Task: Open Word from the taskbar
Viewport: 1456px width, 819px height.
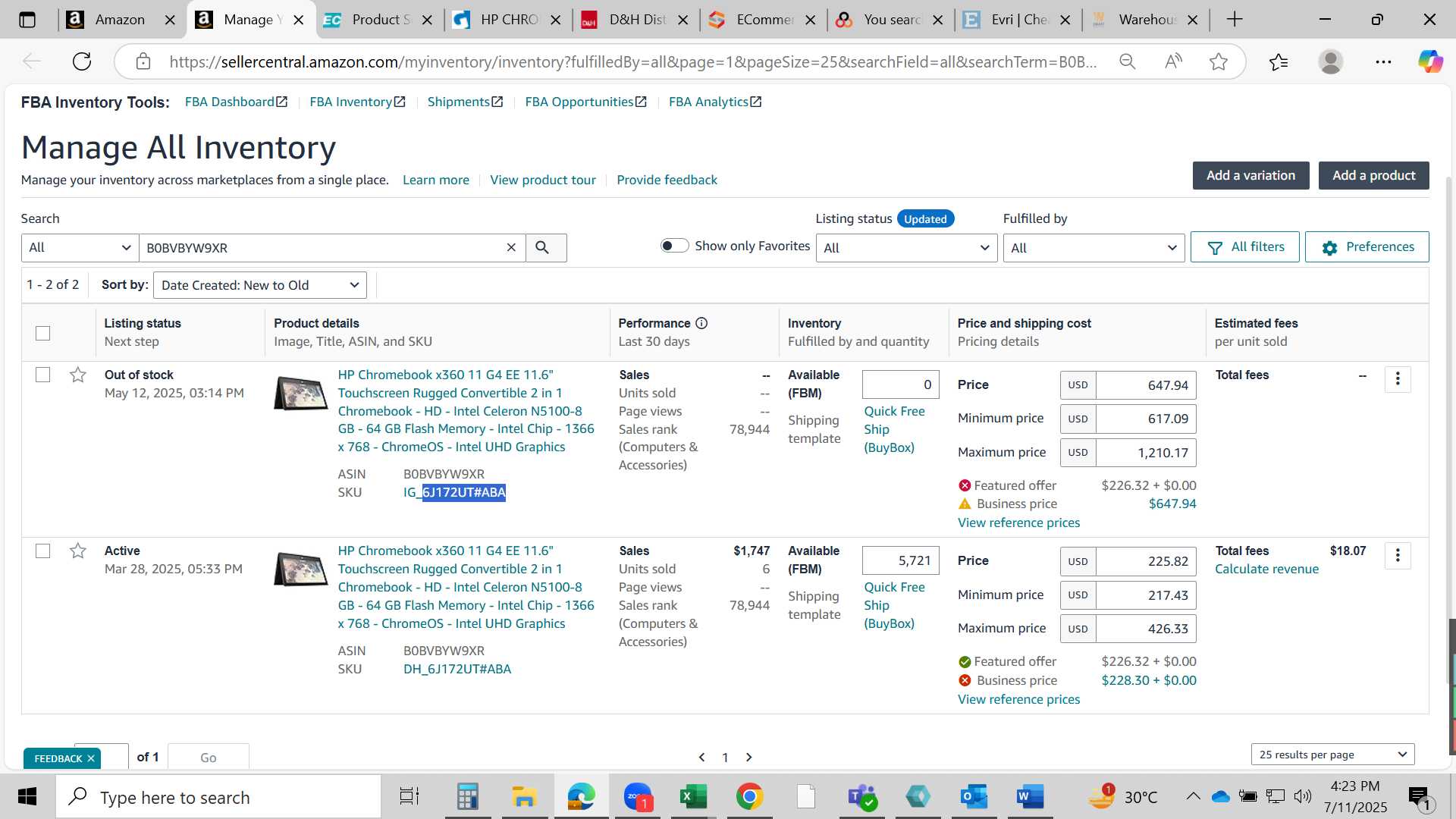Action: pos(1030,797)
